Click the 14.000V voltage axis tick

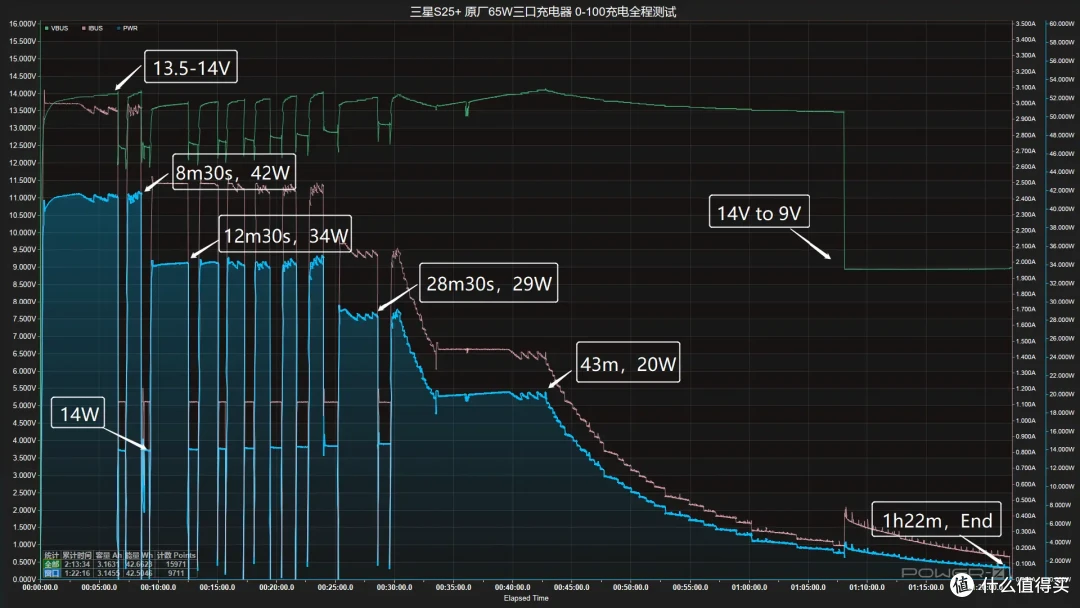(22, 94)
